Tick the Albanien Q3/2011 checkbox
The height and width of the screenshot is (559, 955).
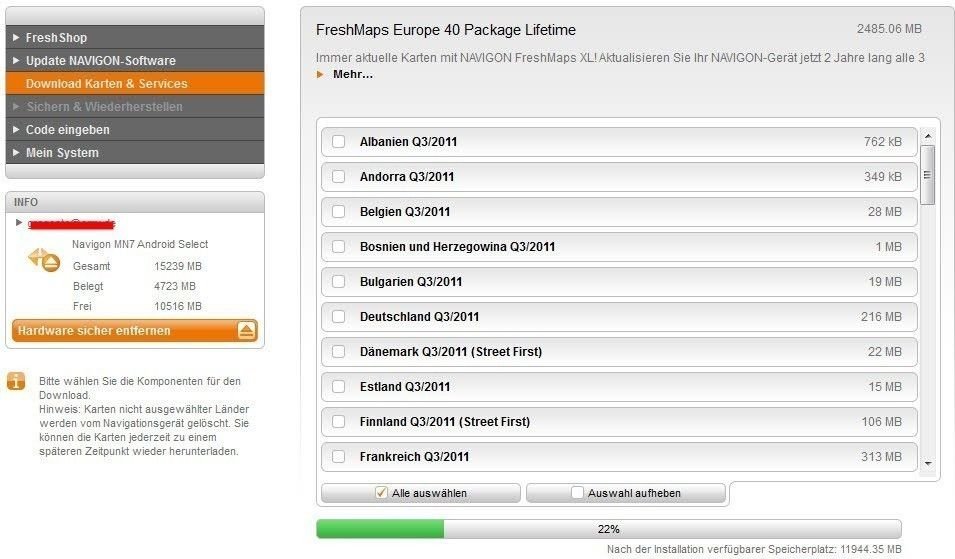pos(338,142)
